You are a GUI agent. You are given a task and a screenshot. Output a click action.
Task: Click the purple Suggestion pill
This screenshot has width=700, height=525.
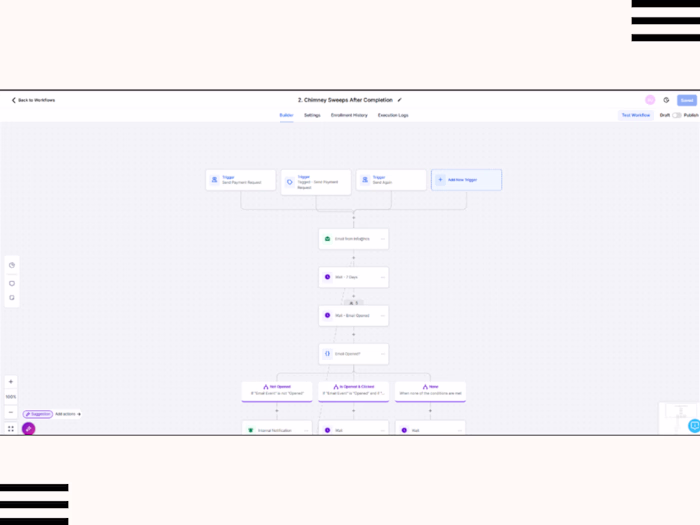38,414
